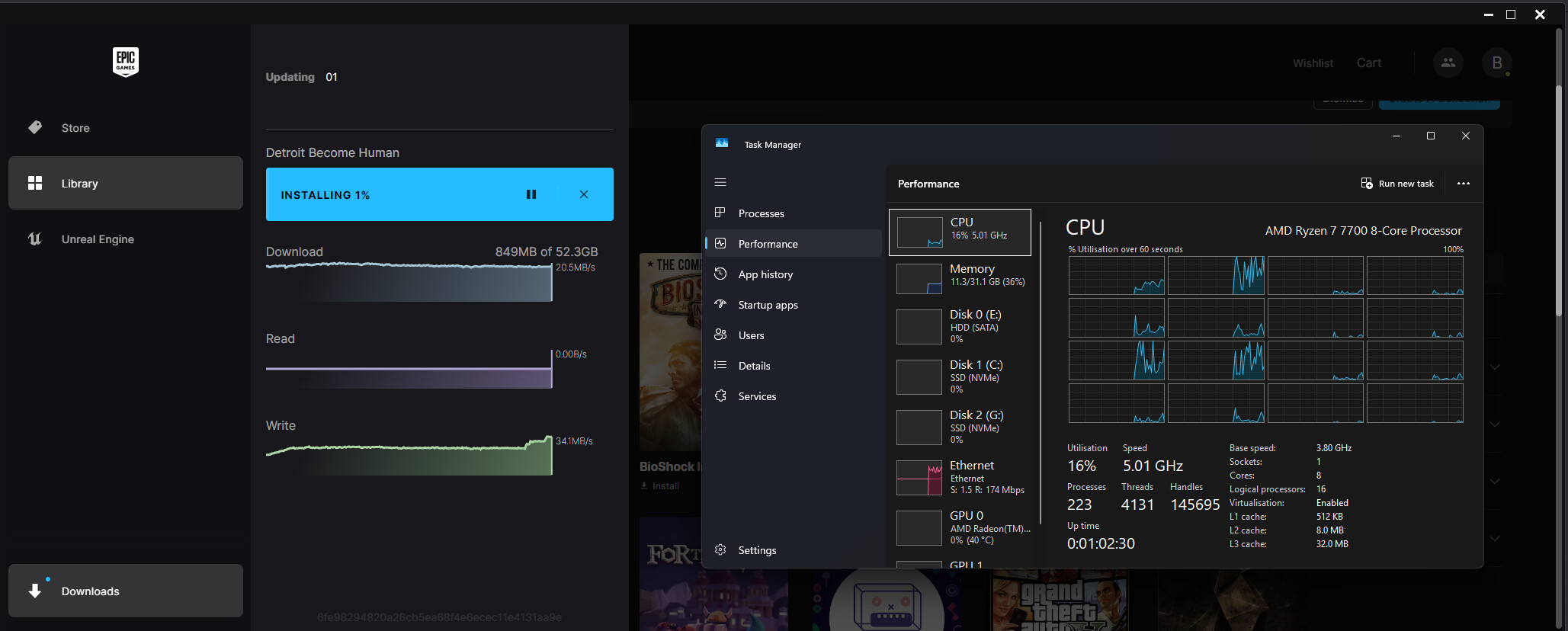This screenshot has height=631, width=1568.
Task: Toggle Task Manager hamburger navigation menu
Action: click(720, 182)
